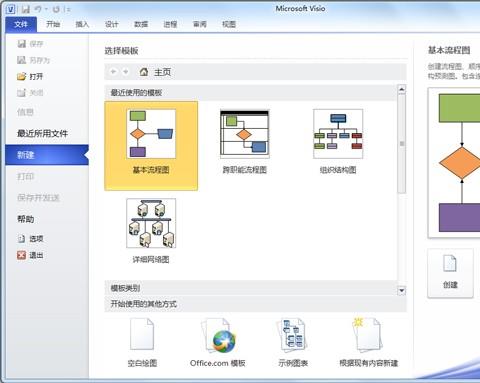Click the Redo icon in quick access toolbar
The image size is (480, 383).
click(x=56, y=9)
